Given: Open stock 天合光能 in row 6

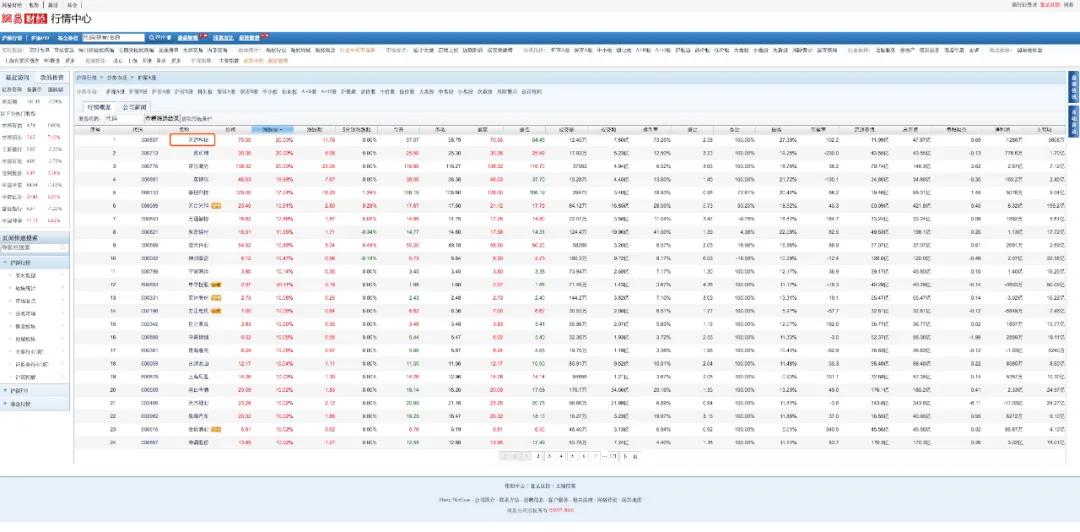Looking at the screenshot, I should tap(198, 205).
